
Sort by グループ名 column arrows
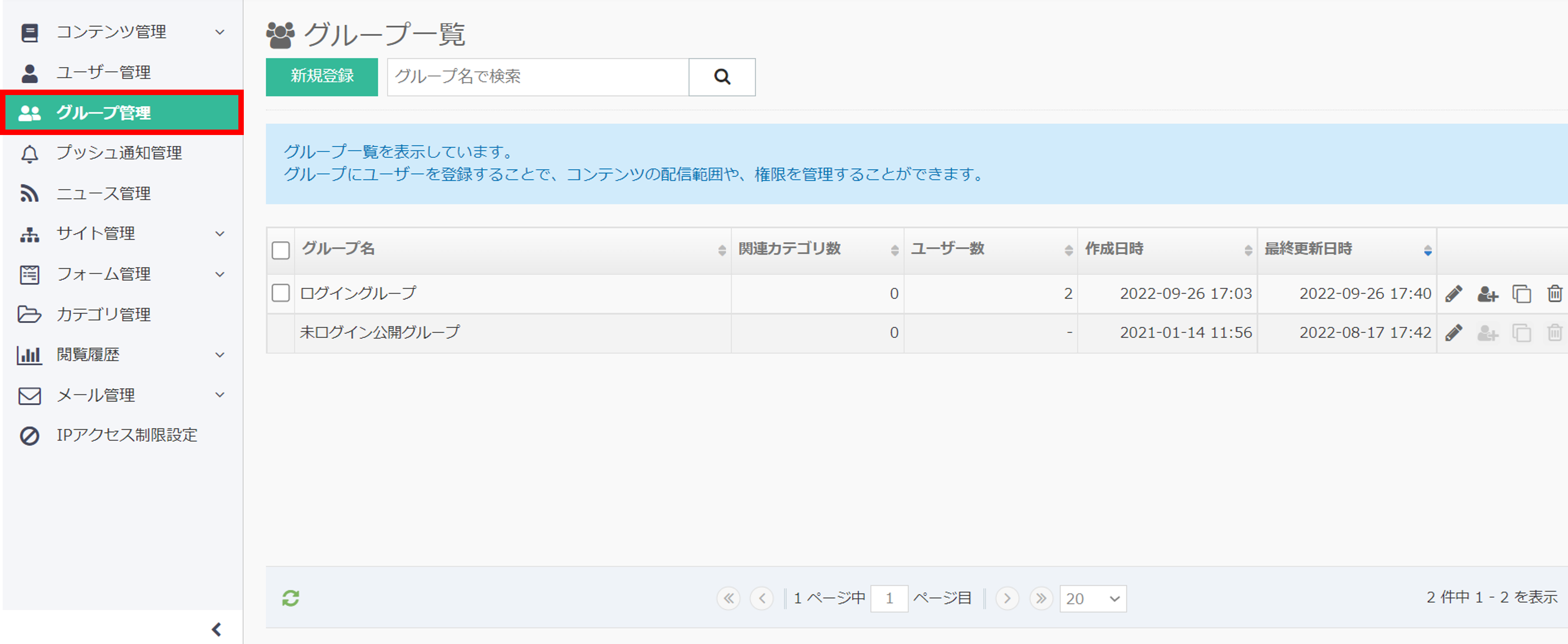point(722,250)
